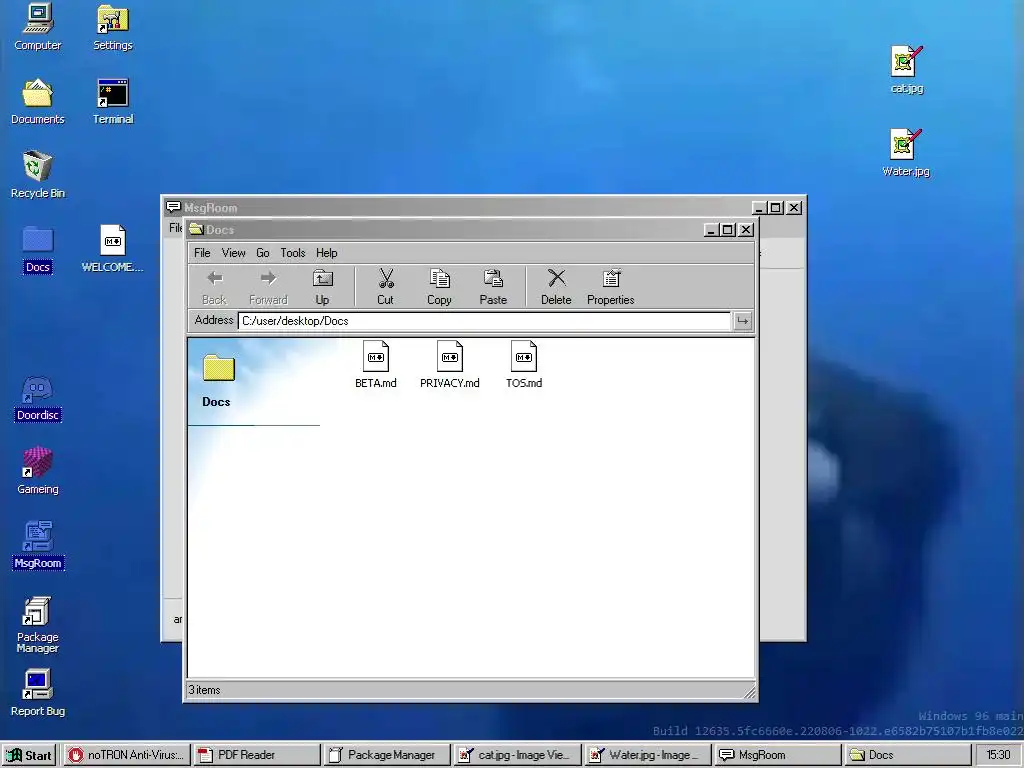Viewport: 1024px width, 768px height.
Task: Switch to Package Manager taskbar button
Action: [387, 755]
